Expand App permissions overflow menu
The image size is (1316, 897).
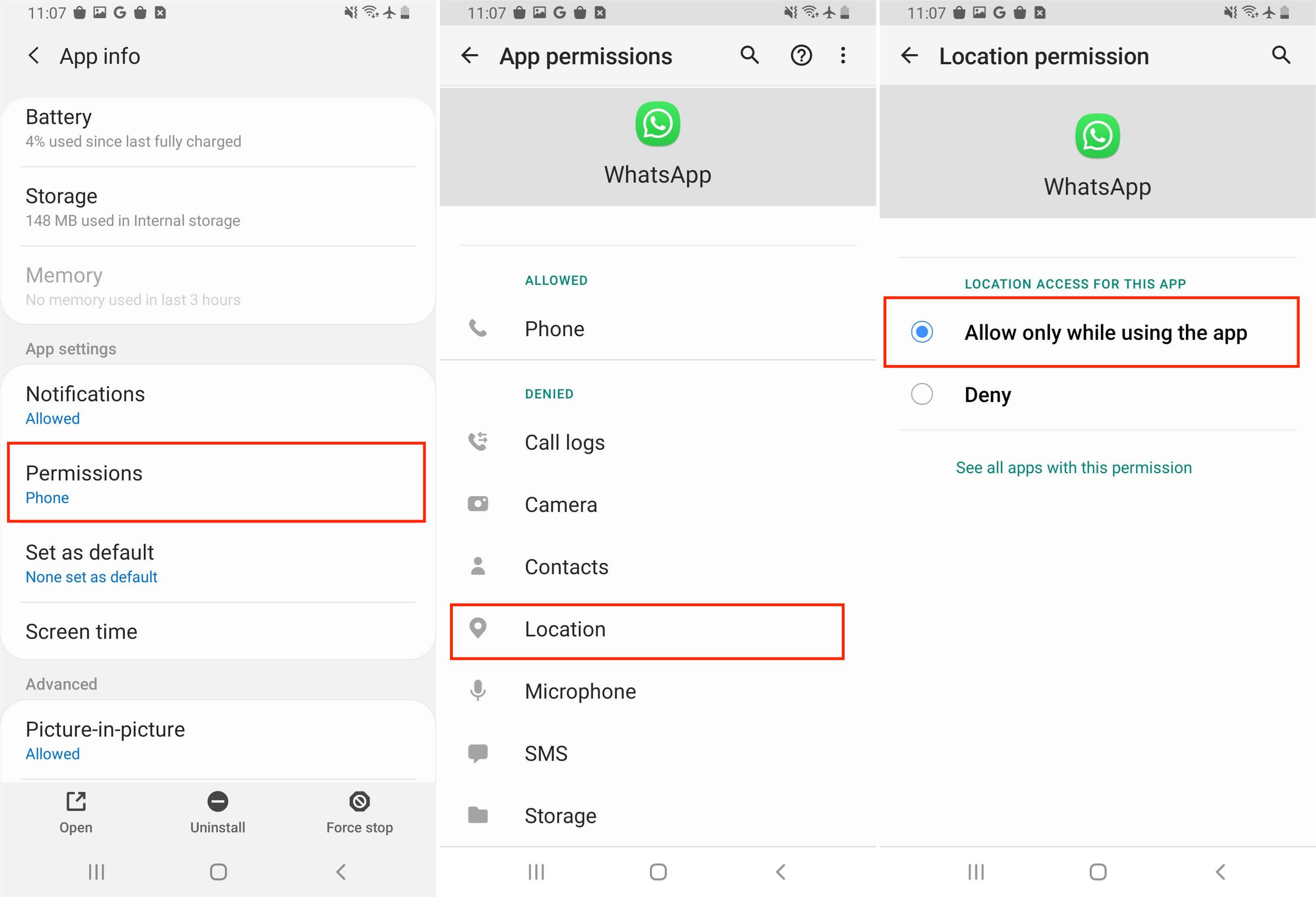click(843, 55)
